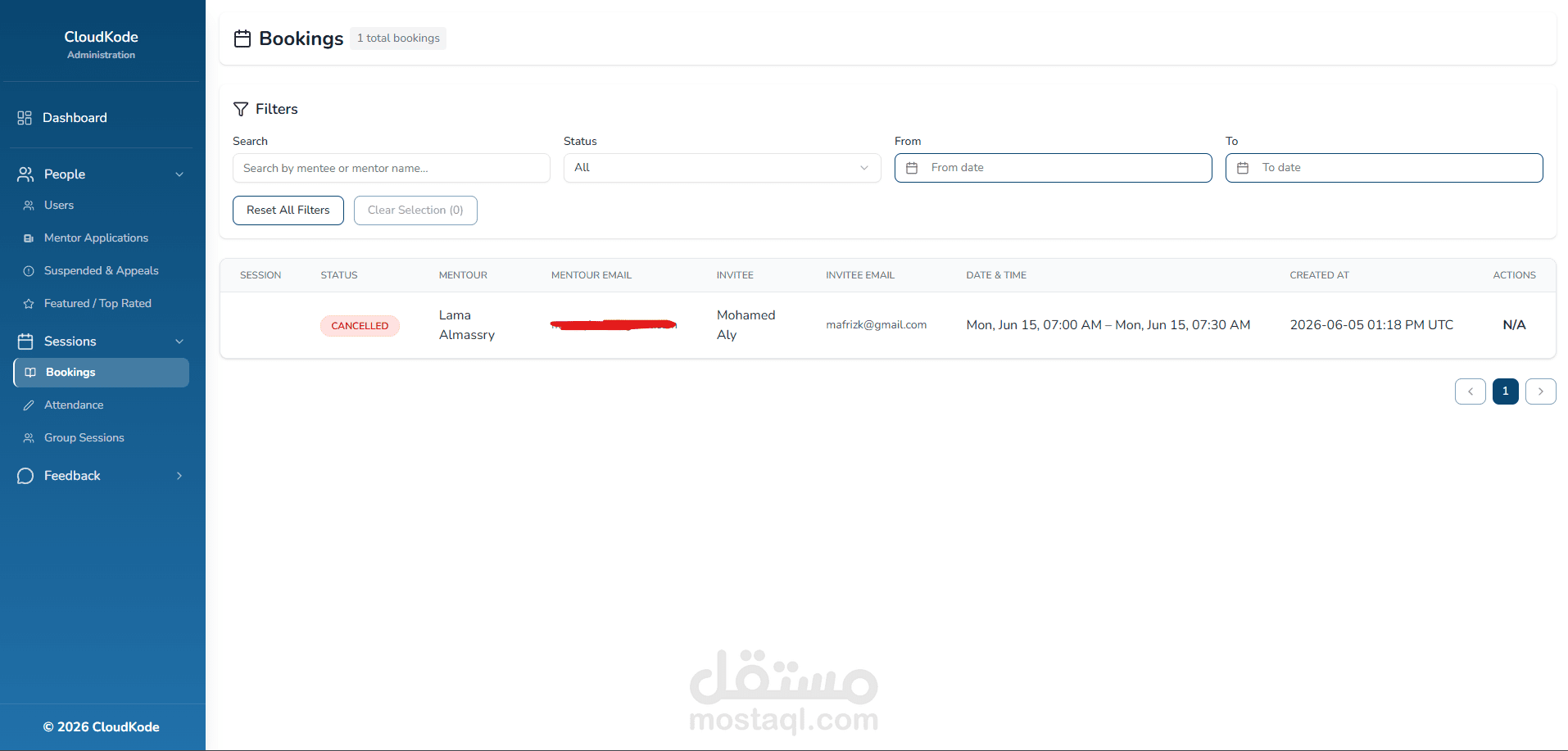Collapse the People section chevron
The image size is (1568, 751).
tap(179, 174)
